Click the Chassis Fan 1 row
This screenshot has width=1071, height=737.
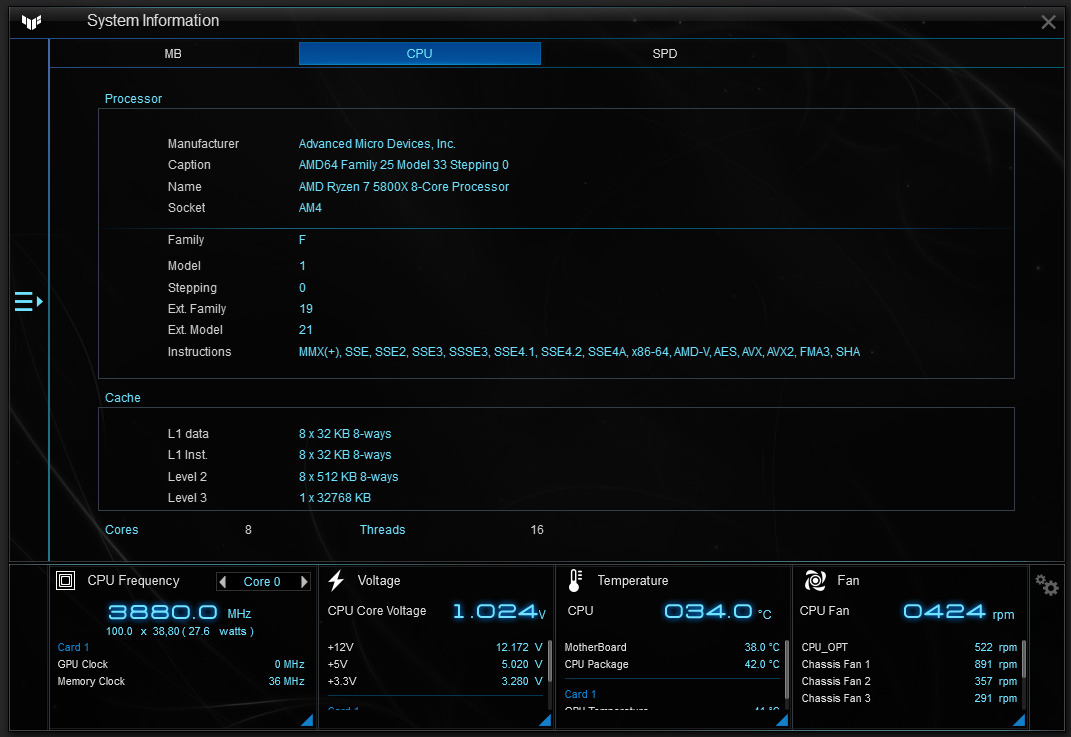[x=909, y=664]
